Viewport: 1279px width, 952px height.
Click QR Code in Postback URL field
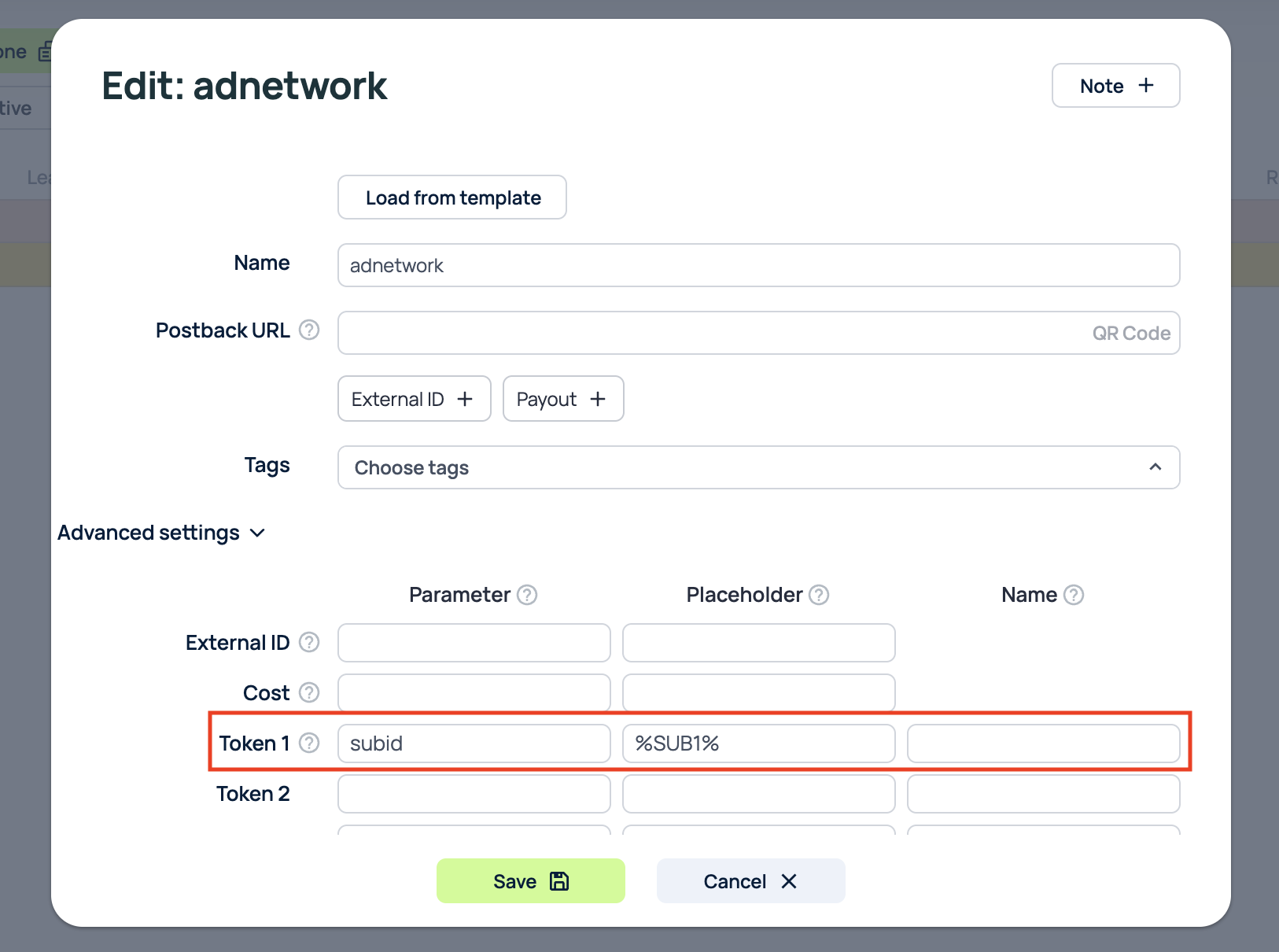(x=1130, y=333)
